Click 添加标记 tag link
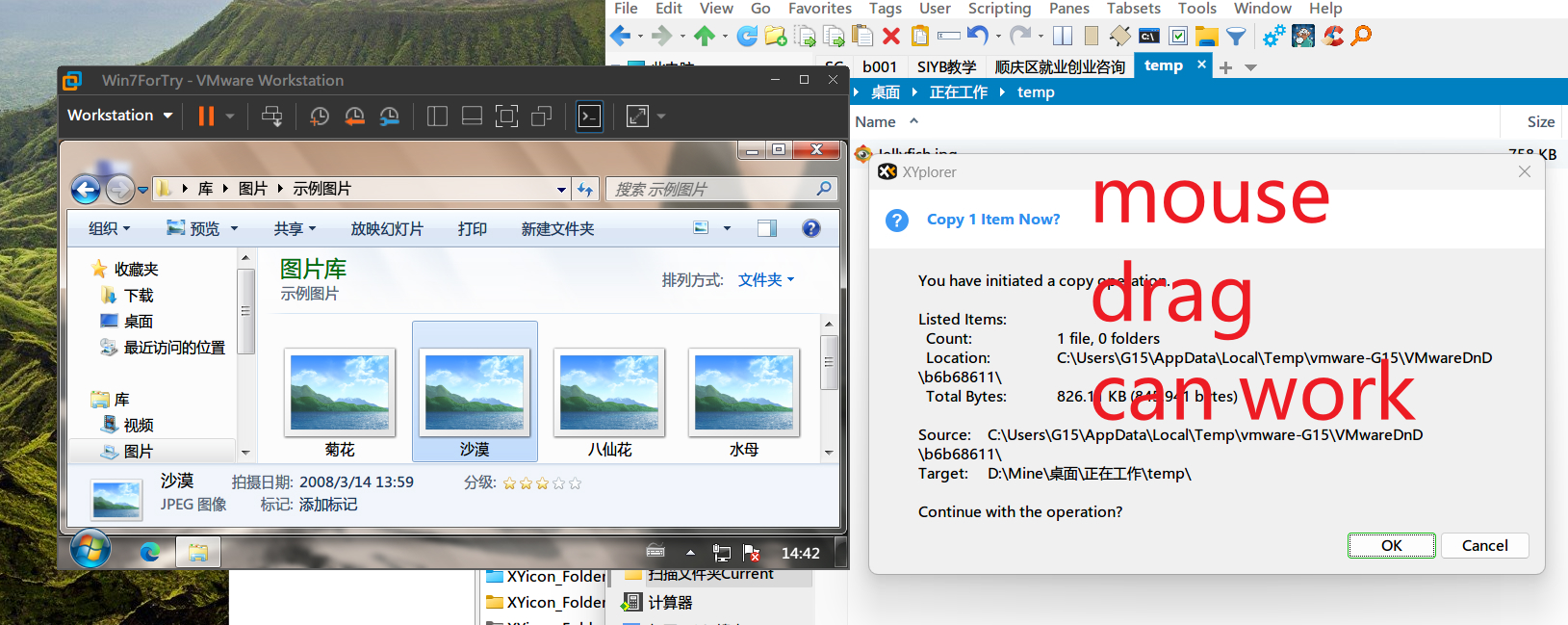Viewport: 1568px width, 625px height. click(x=328, y=505)
